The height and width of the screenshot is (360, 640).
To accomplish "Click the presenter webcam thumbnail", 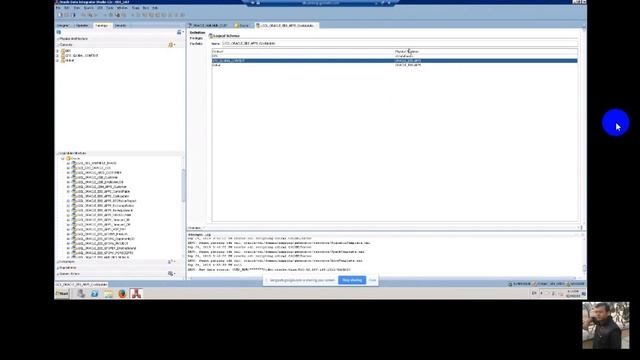I will click(606, 325).
